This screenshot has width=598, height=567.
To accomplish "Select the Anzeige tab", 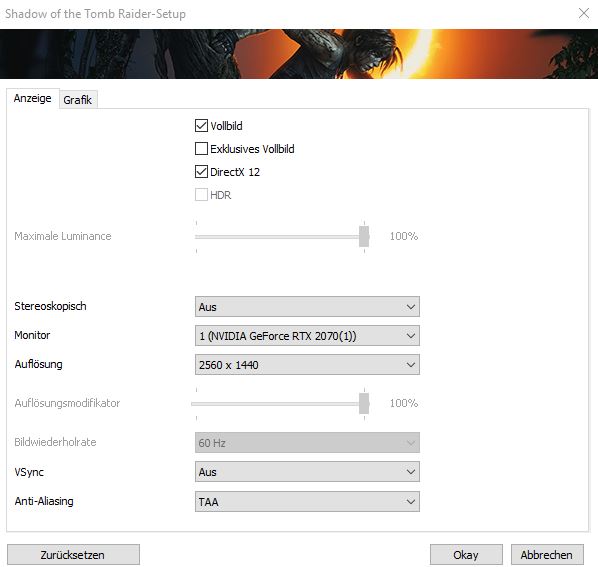I will pyautogui.click(x=33, y=98).
